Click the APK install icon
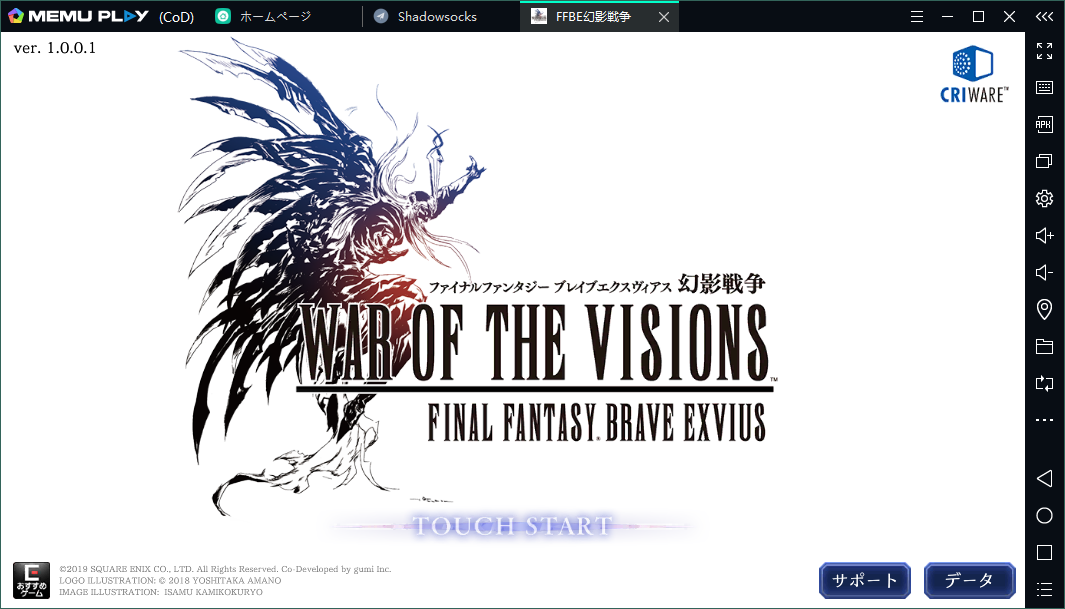 (x=1044, y=124)
